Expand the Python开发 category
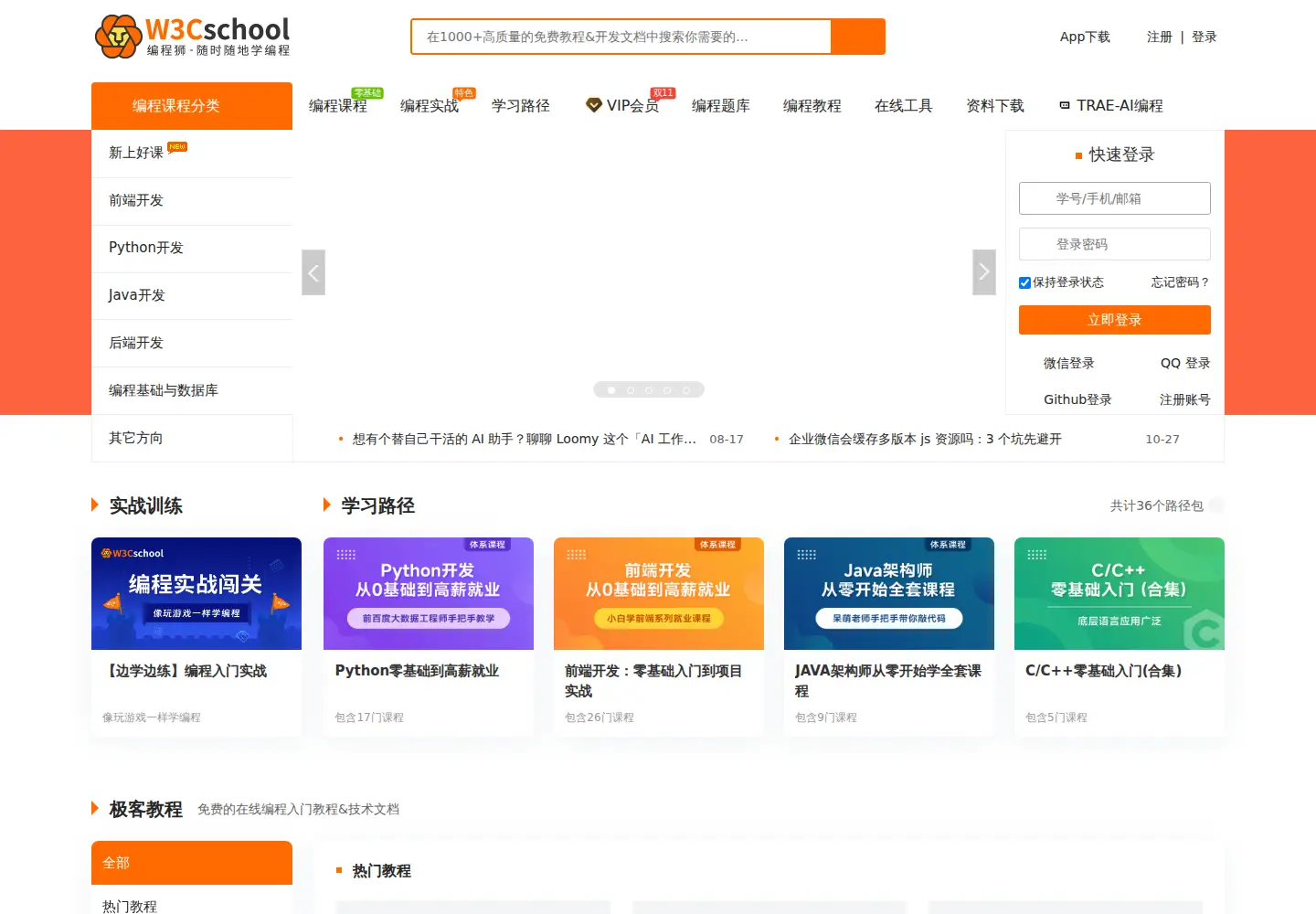Screen dimensions: 1316x914 (192, 249)
